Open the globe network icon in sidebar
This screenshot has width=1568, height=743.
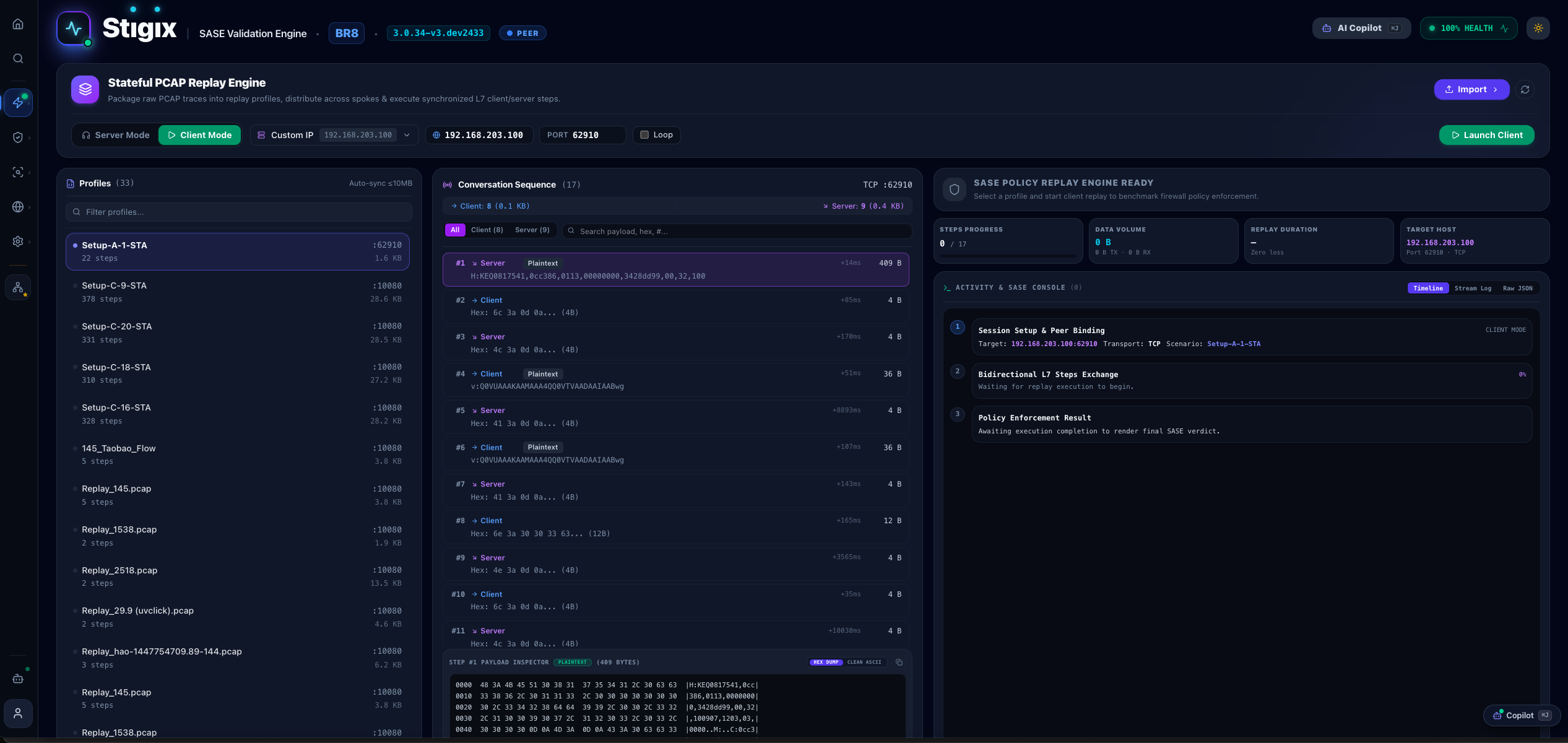coord(18,207)
